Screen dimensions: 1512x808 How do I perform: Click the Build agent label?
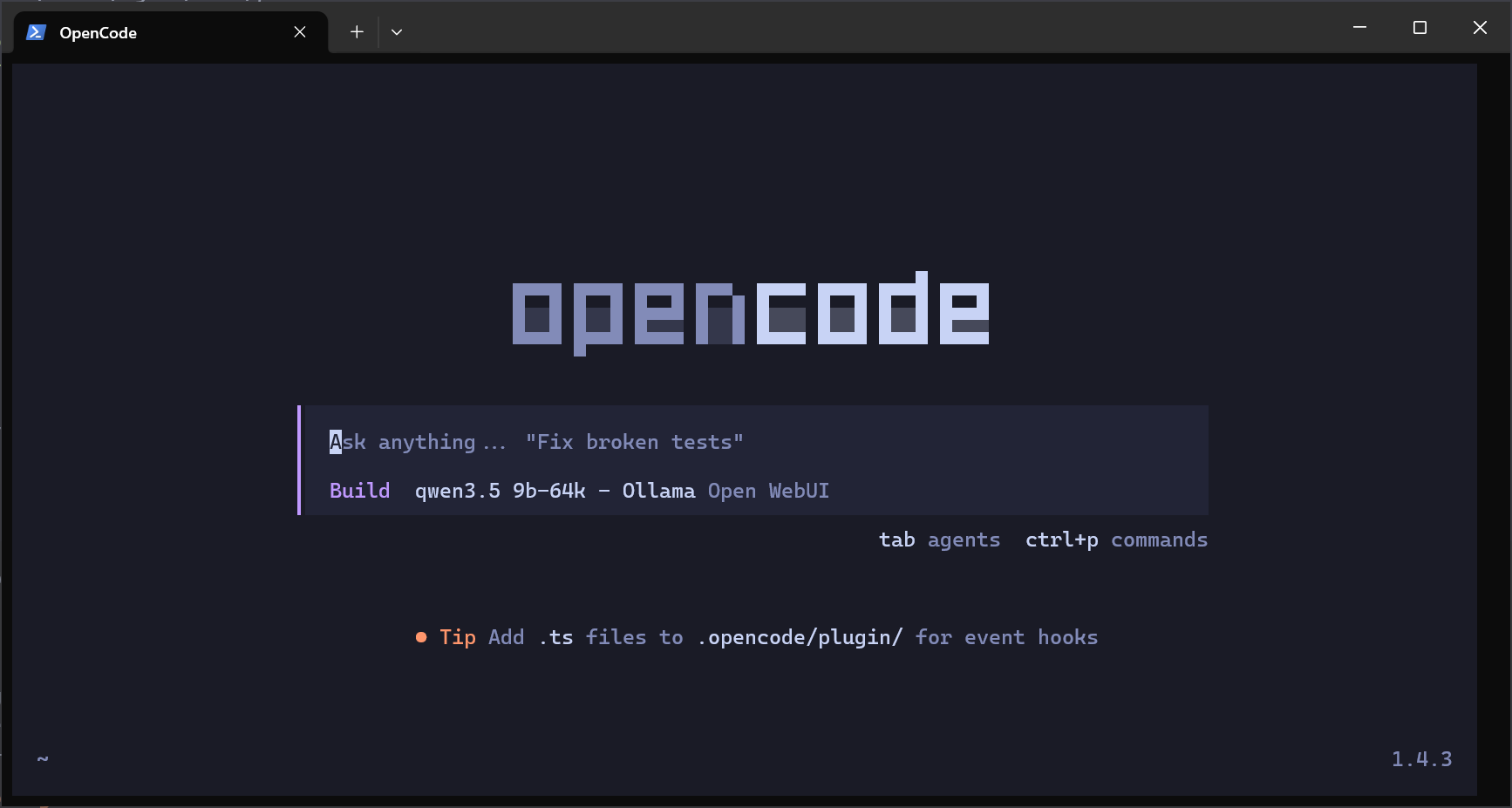point(359,491)
